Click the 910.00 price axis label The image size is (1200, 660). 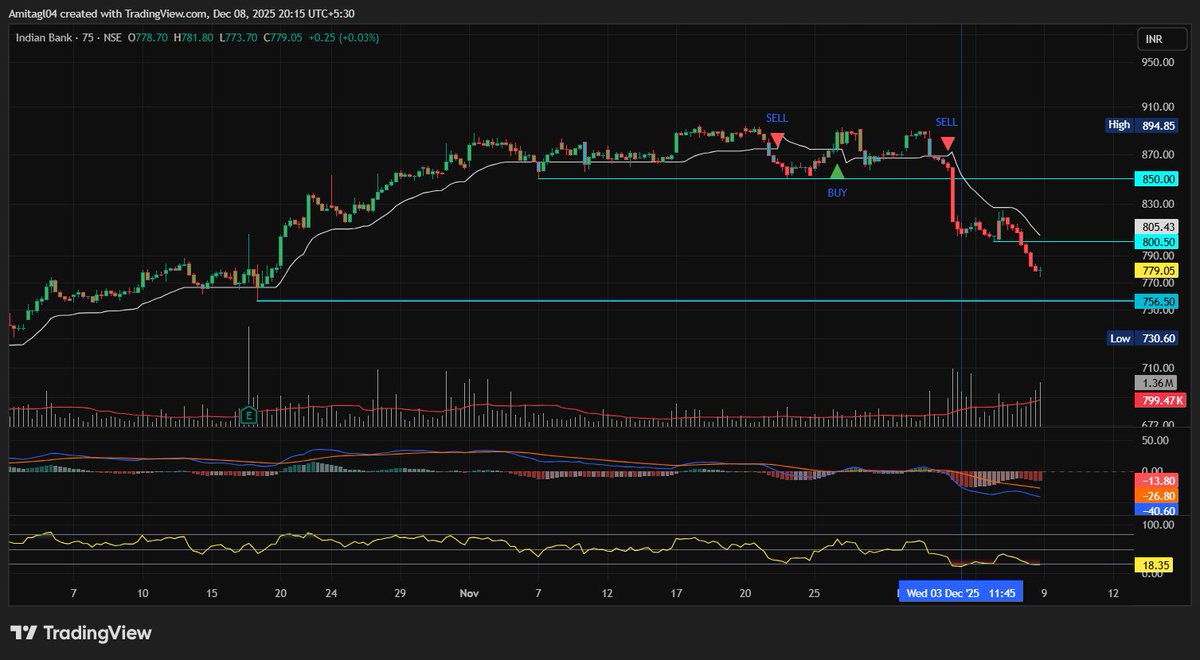pyautogui.click(x=1157, y=107)
